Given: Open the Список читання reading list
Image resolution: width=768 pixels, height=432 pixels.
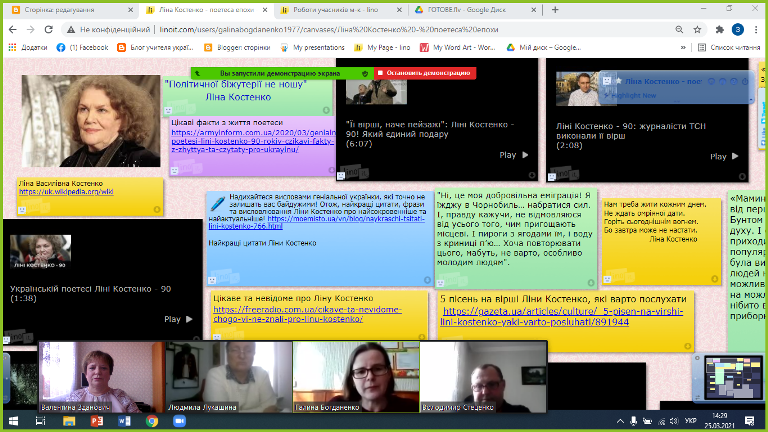Looking at the screenshot, I should click(729, 48).
